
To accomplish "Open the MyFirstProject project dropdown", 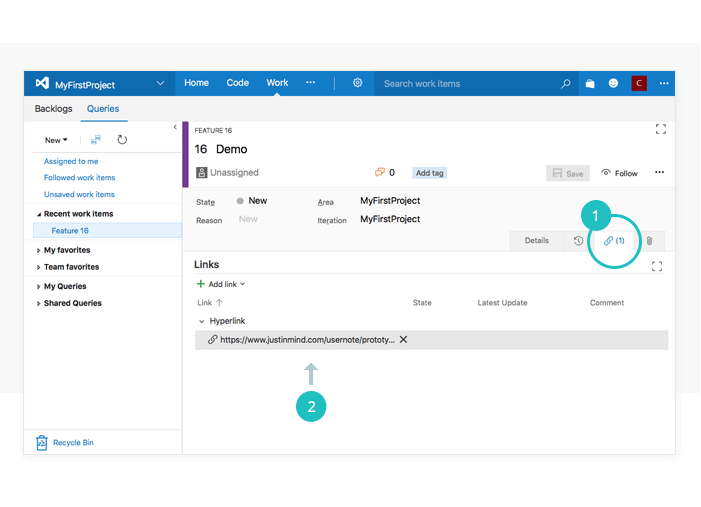I will click(160, 83).
